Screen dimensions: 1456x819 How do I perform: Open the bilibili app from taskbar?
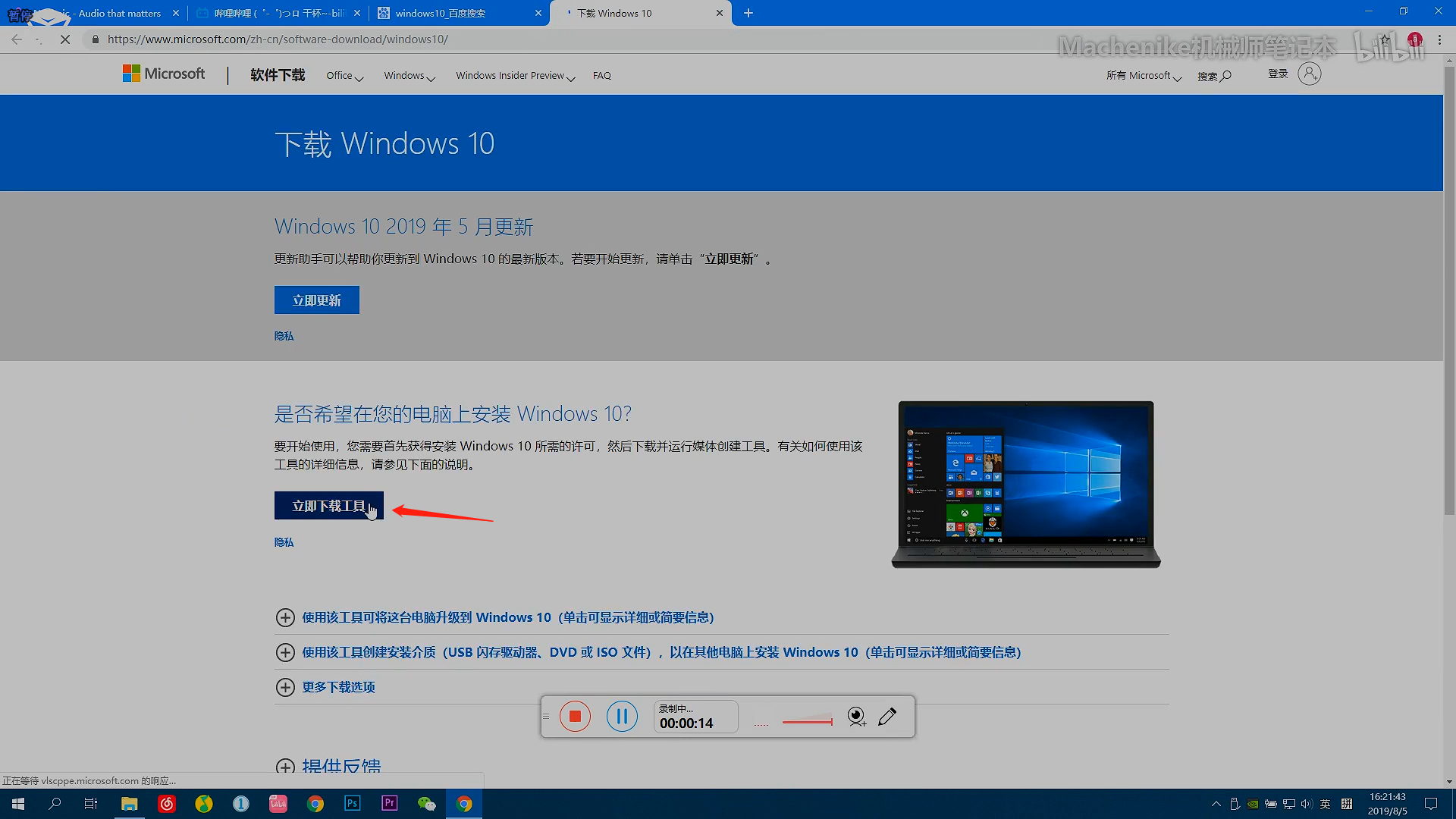pyautogui.click(x=278, y=804)
